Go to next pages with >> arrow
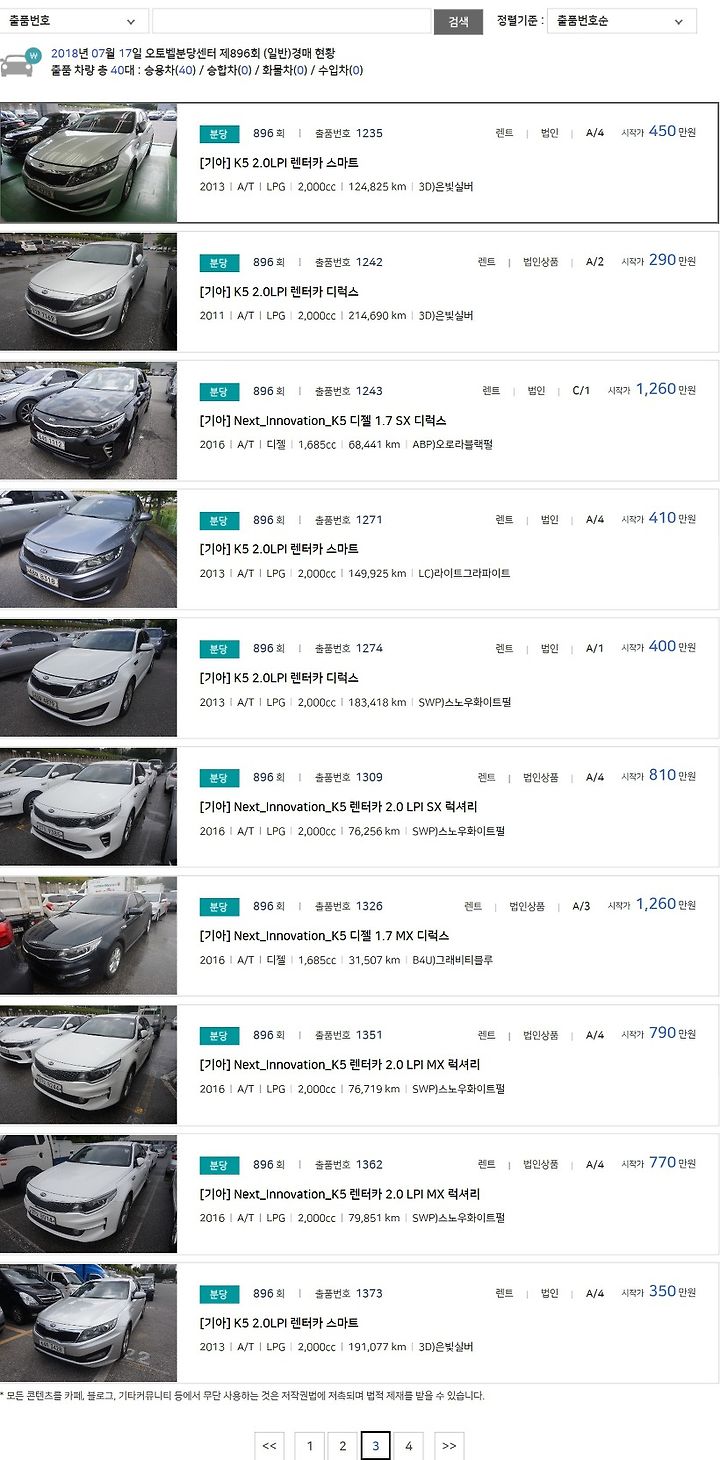Viewport: 720px width, 1460px height. tap(449, 1446)
